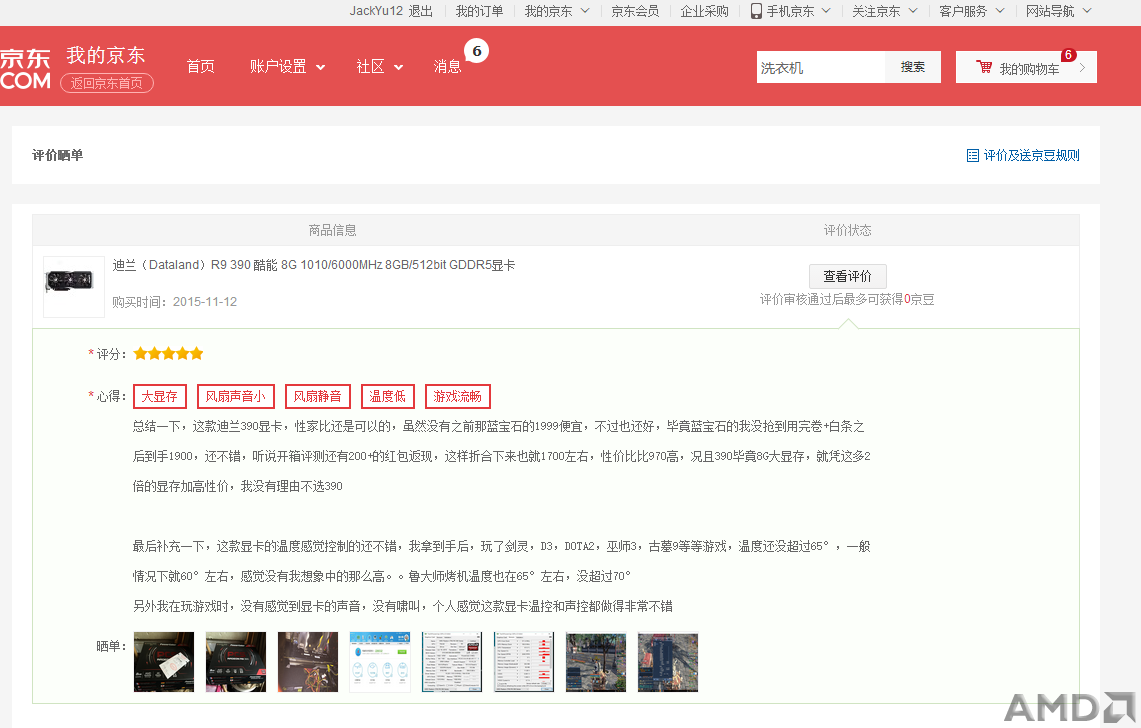Click 返回京东首页 button
The height and width of the screenshot is (728, 1141).
(x=107, y=83)
